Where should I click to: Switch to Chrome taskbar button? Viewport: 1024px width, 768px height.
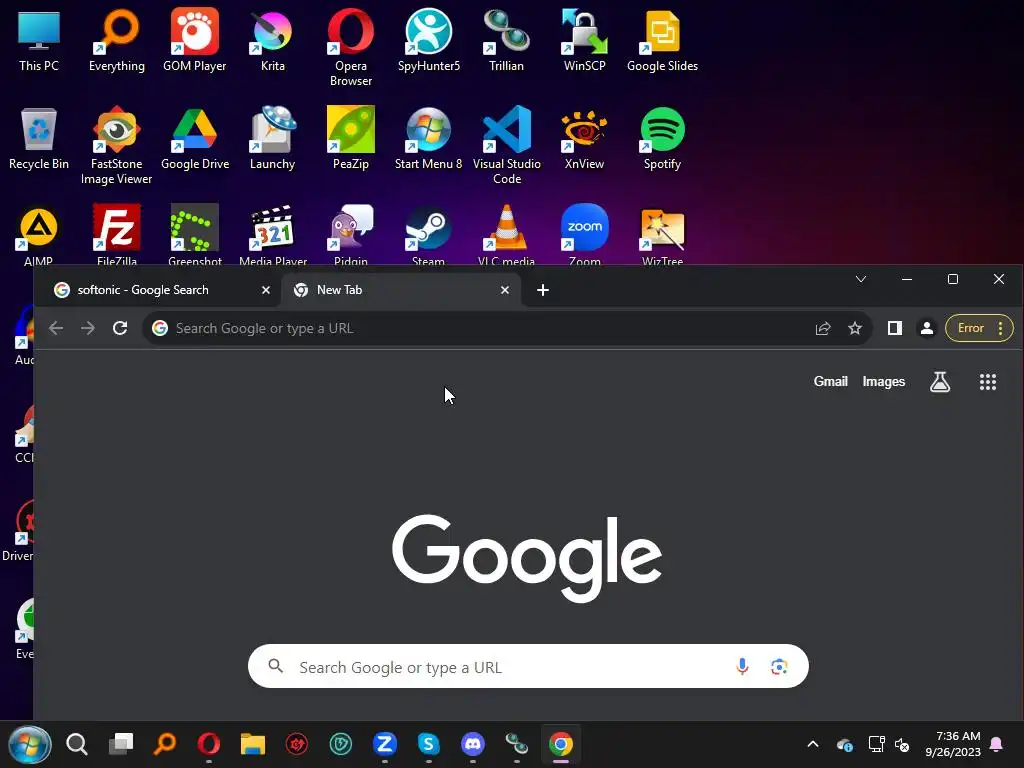[561, 744]
